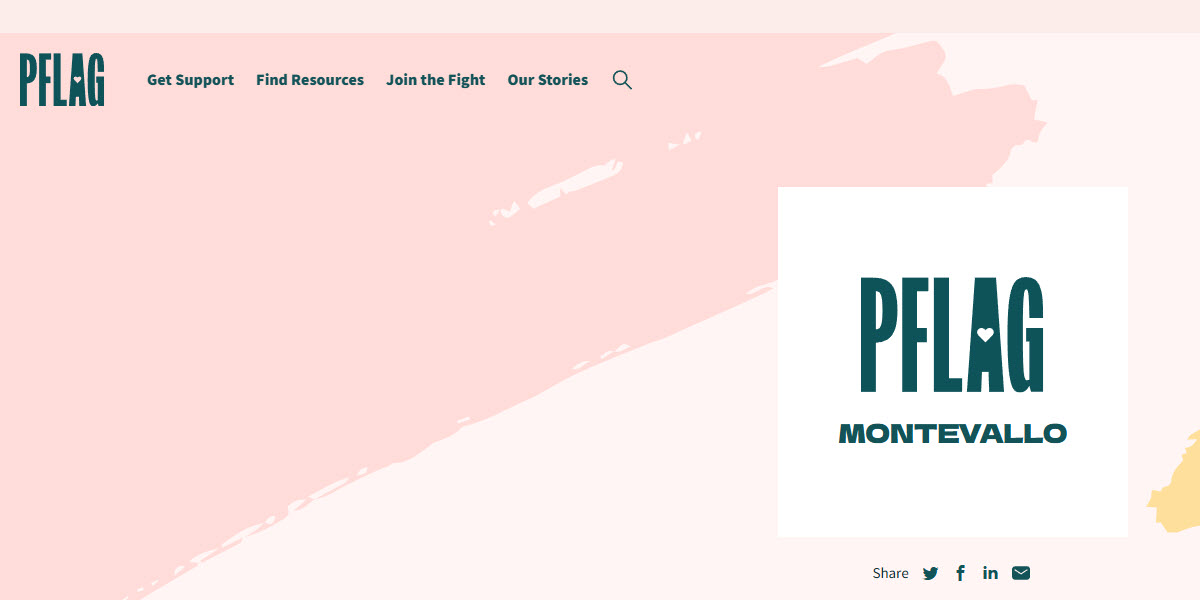Expand the Join the Fight navigation item
Image resolution: width=1200 pixels, height=600 pixels.
[x=436, y=80]
